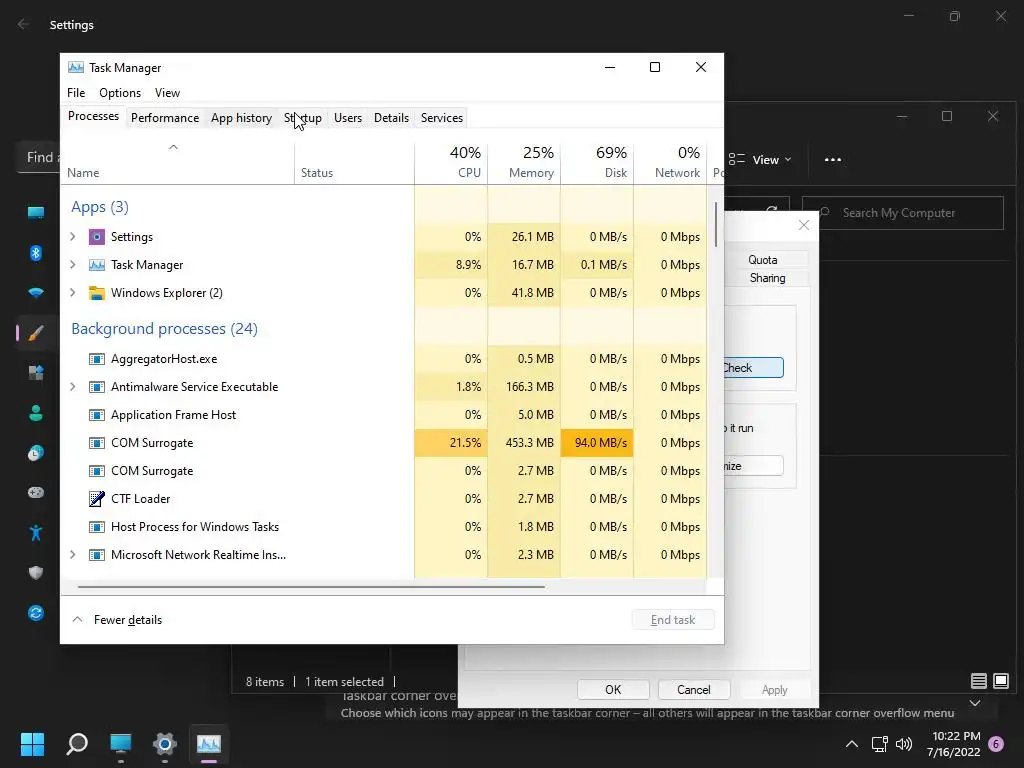Click the volume speaker icon in system tray
Screen dimensions: 1024x768
(904, 744)
